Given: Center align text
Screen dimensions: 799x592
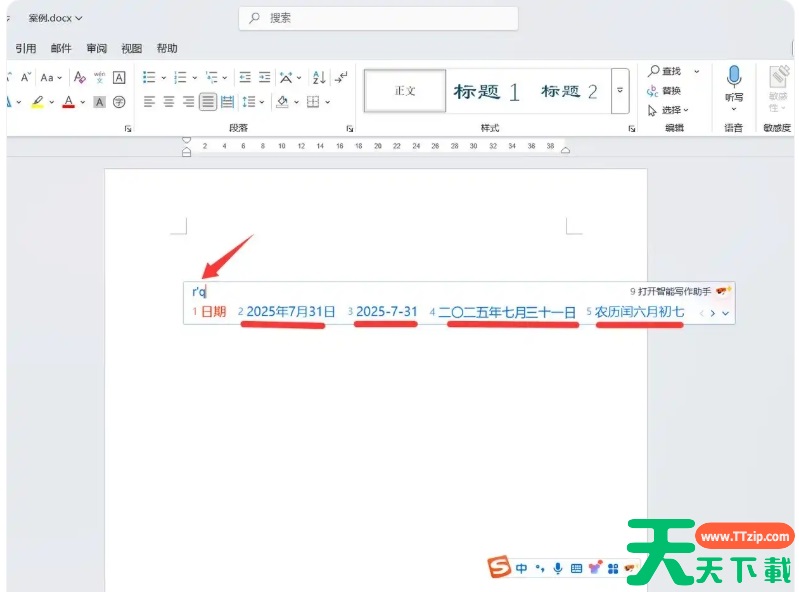Looking at the screenshot, I should pyautogui.click(x=169, y=102).
